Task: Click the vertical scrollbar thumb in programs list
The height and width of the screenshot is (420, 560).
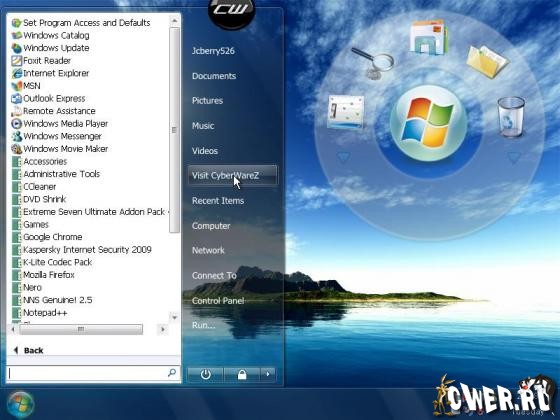Action: [x=174, y=130]
